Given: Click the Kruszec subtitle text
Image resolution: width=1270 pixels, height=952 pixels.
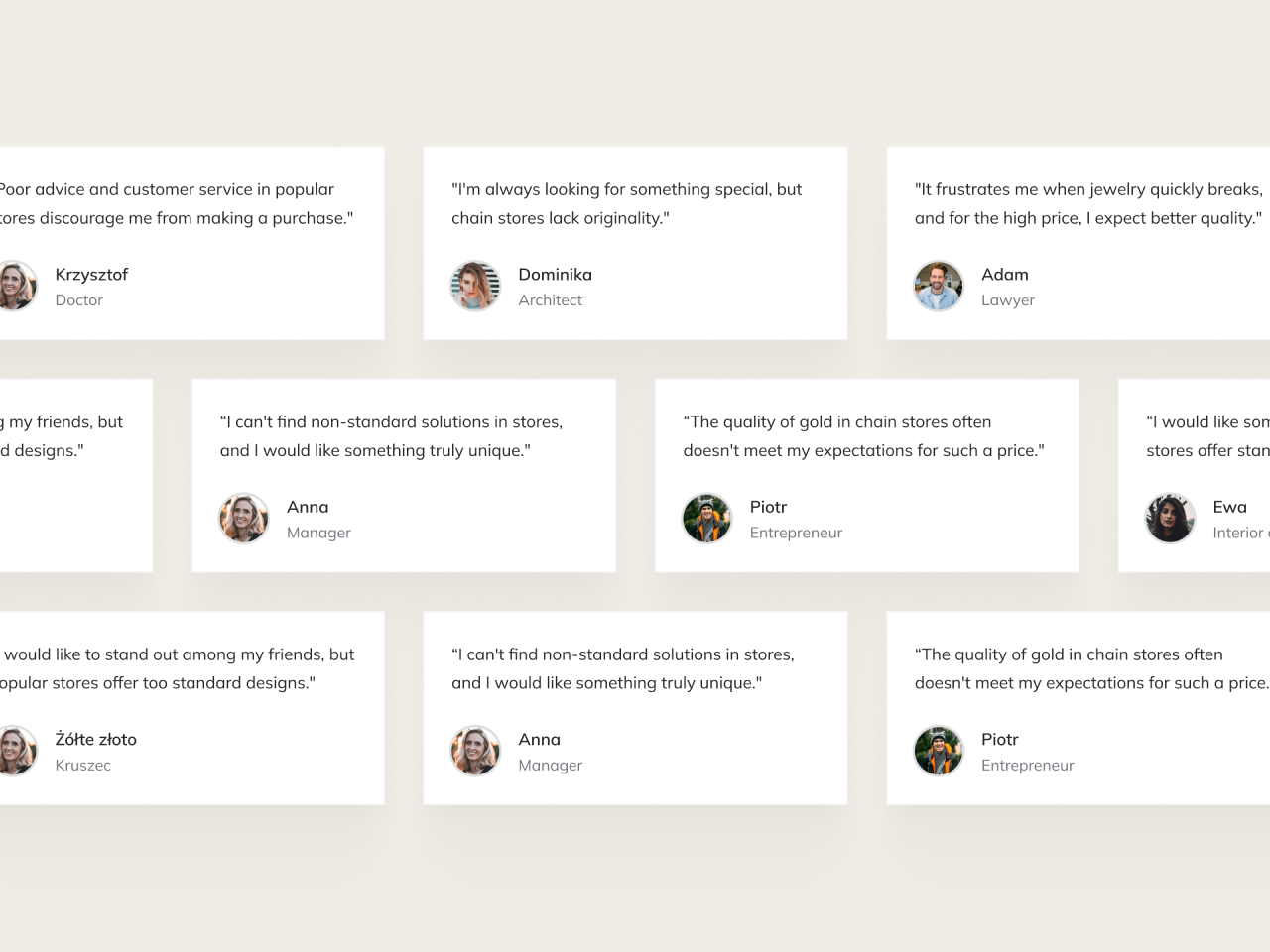Looking at the screenshot, I should point(83,766).
